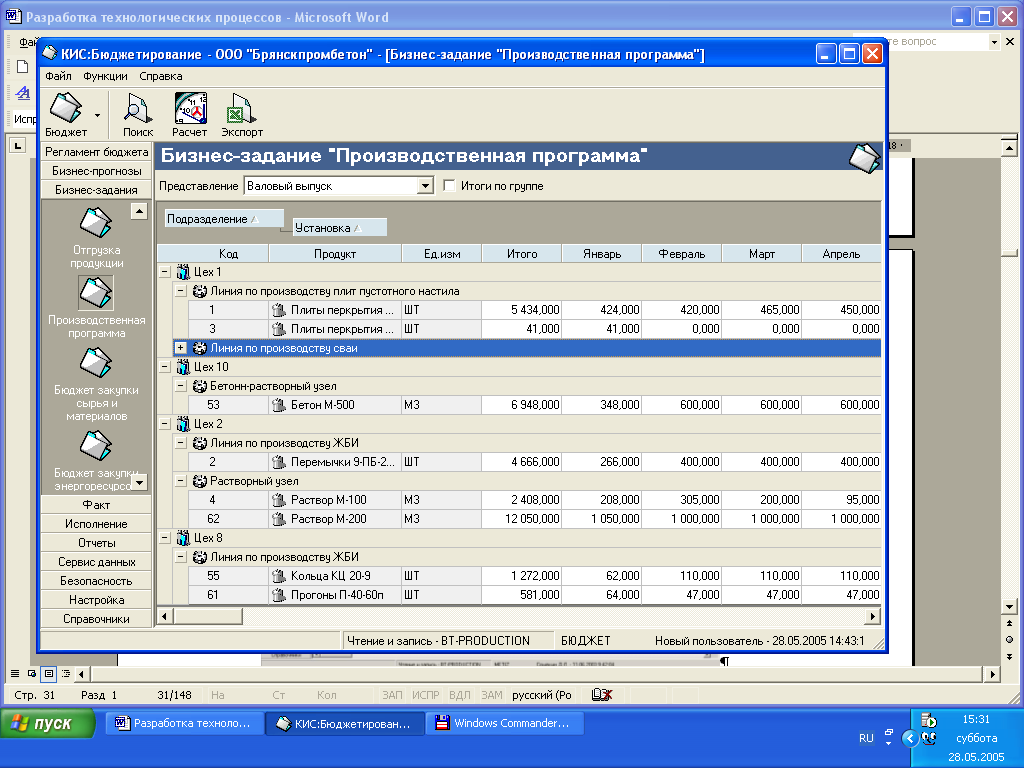Image resolution: width=1024 pixels, height=768 pixels.
Task: Collapse the Цех 8 tree node
Action: pyautogui.click(x=165, y=538)
